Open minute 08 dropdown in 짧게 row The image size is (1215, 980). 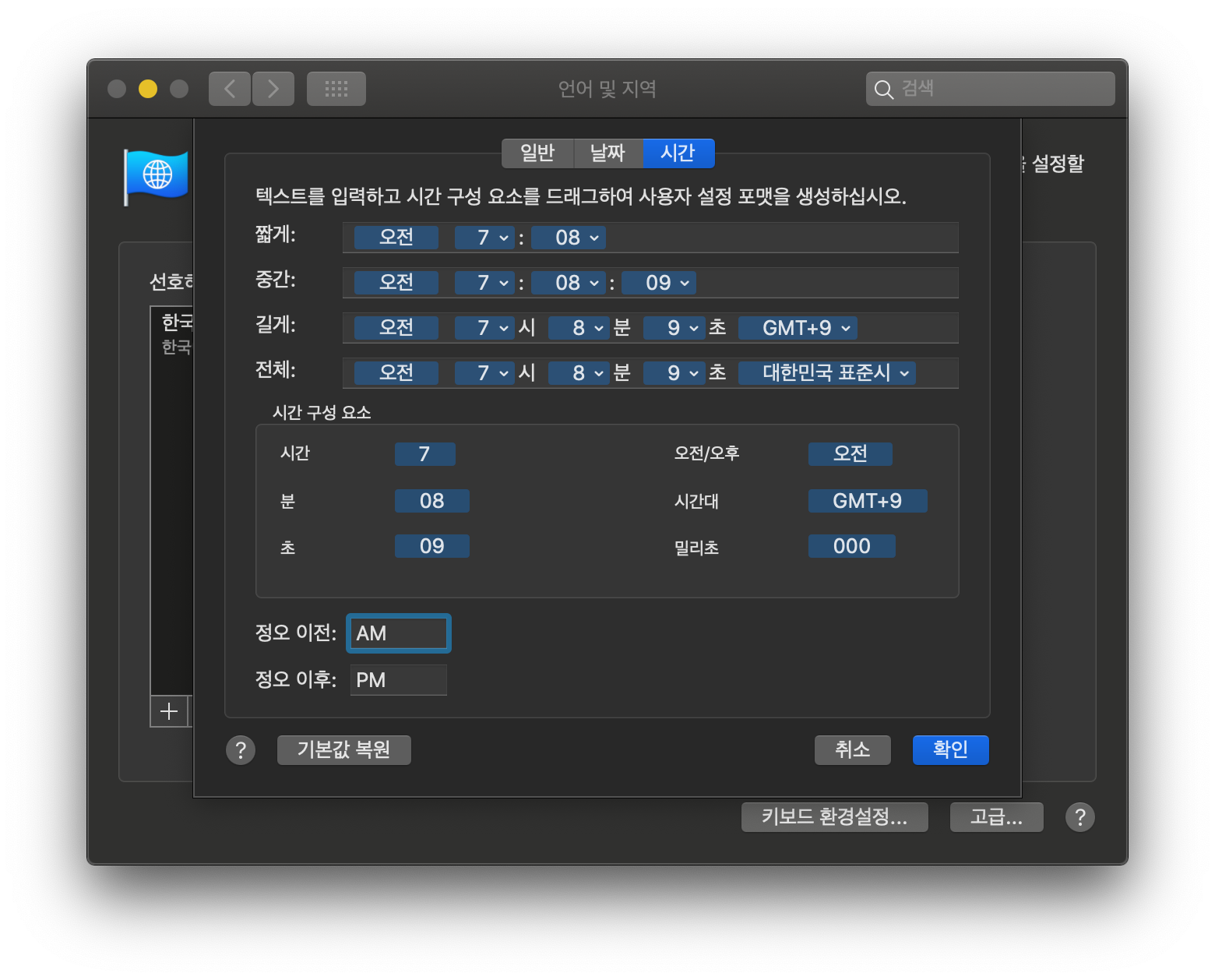tap(568, 238)
